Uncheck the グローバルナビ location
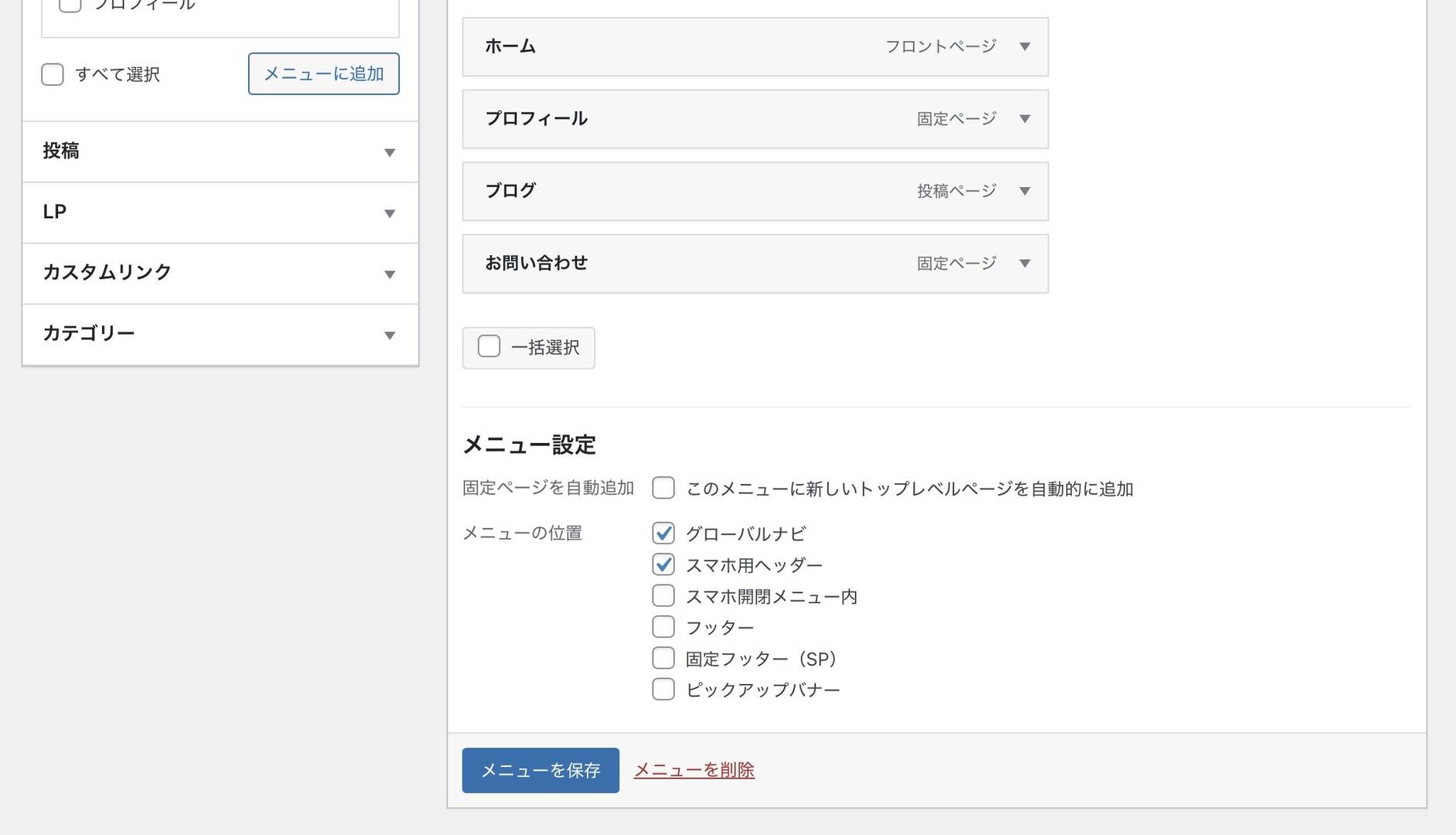 click(663, 533)
